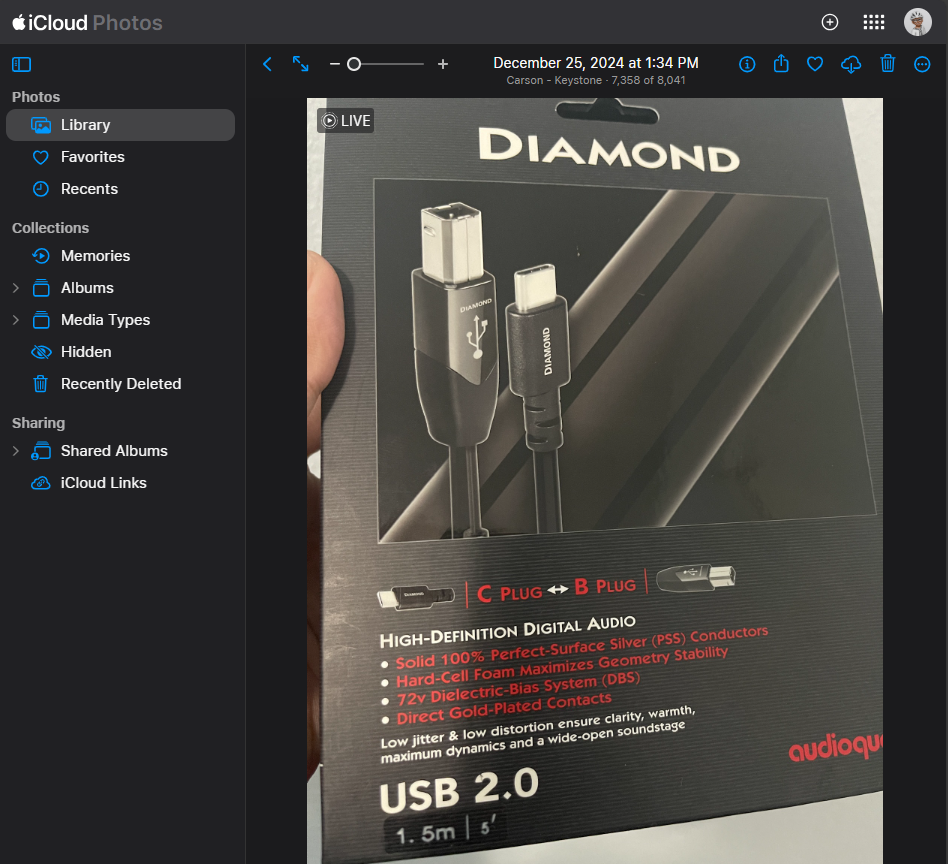Click the LIVE photo badge
The image size is (948, 864).
(345, 120)
